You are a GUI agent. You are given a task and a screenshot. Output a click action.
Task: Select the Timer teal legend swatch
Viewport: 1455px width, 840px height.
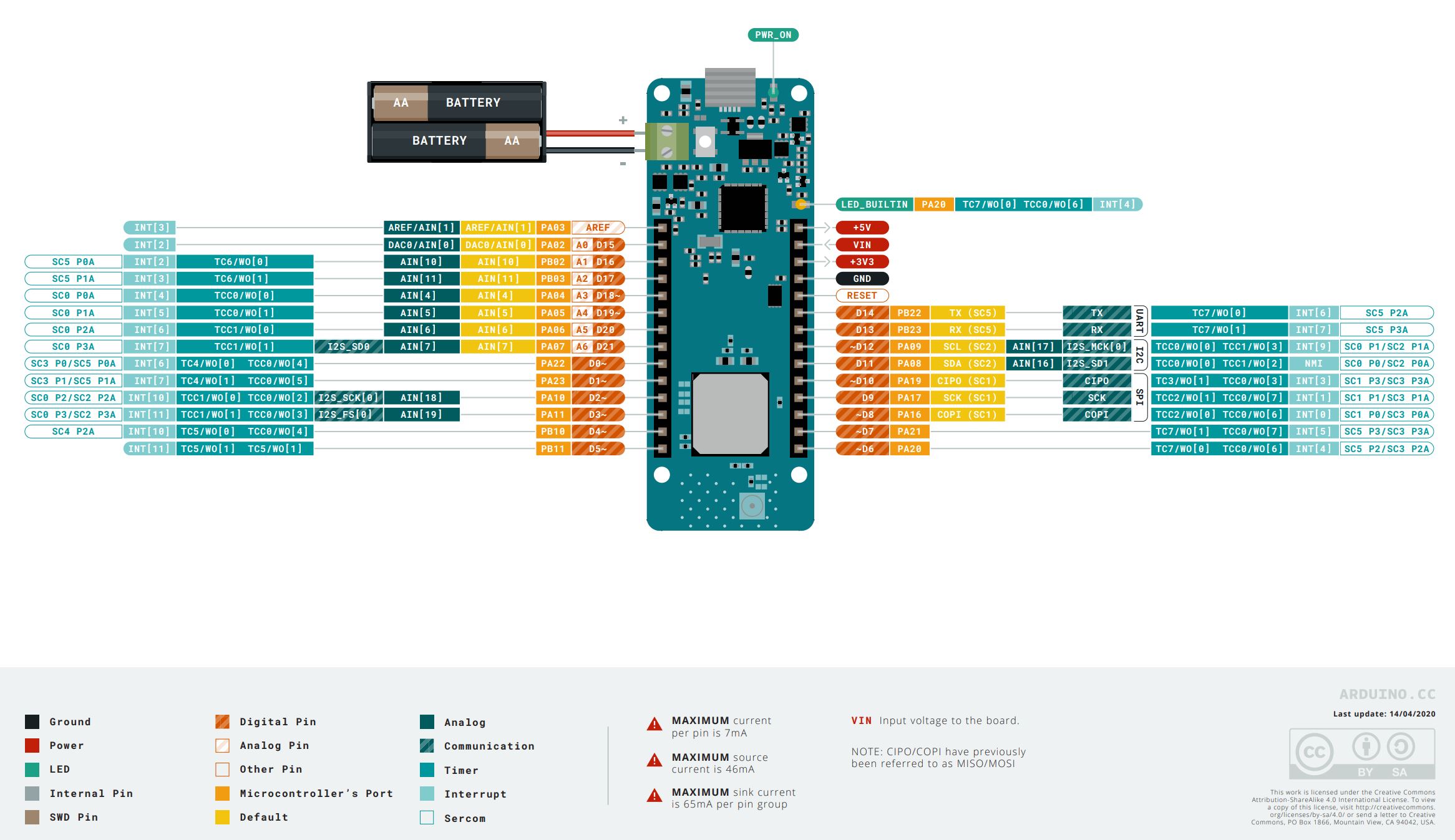(x=427, y=770)
